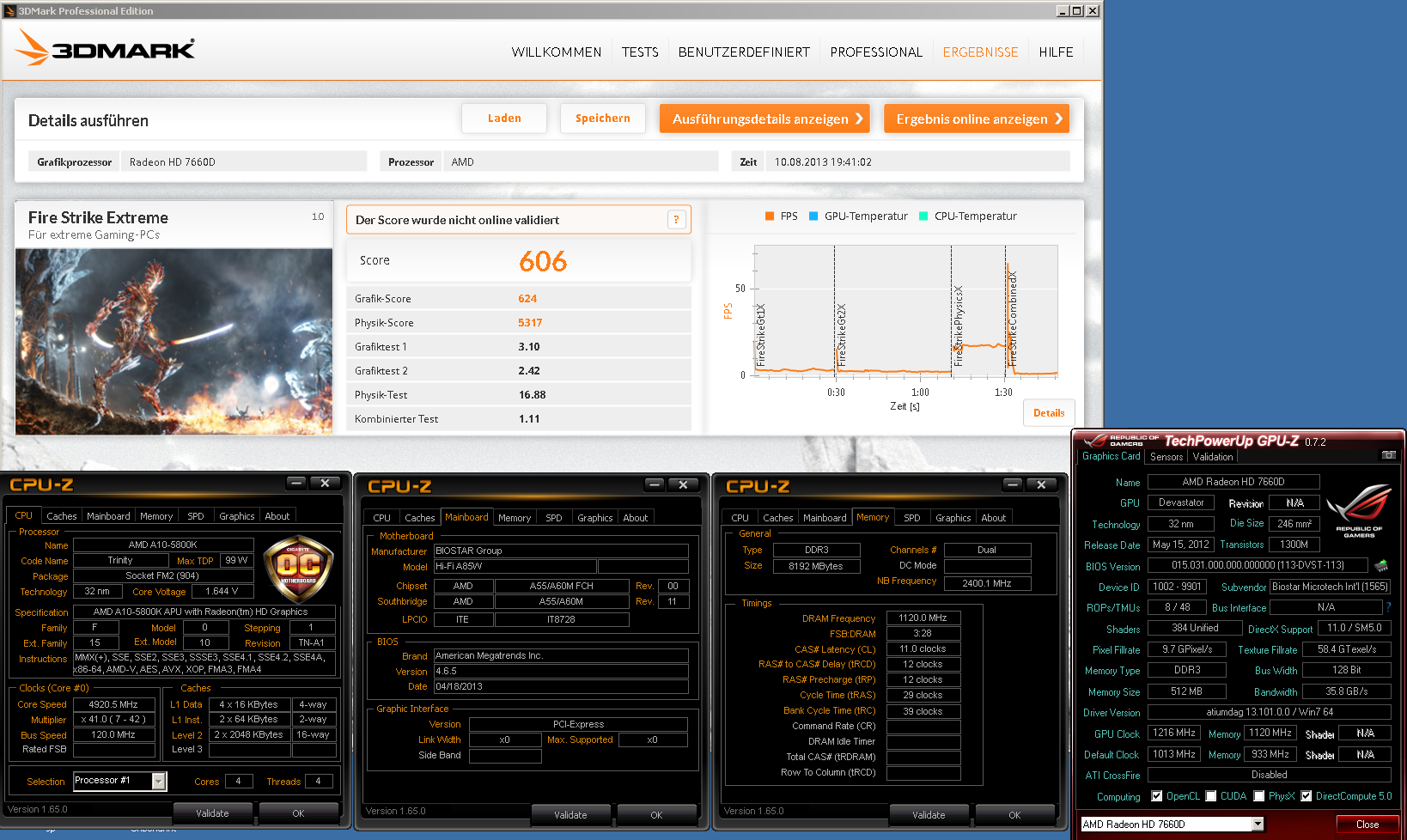The image size is (1407, 840).
Task: Open the TESTS section in 3DMark
Action: [x=640, y=52]
